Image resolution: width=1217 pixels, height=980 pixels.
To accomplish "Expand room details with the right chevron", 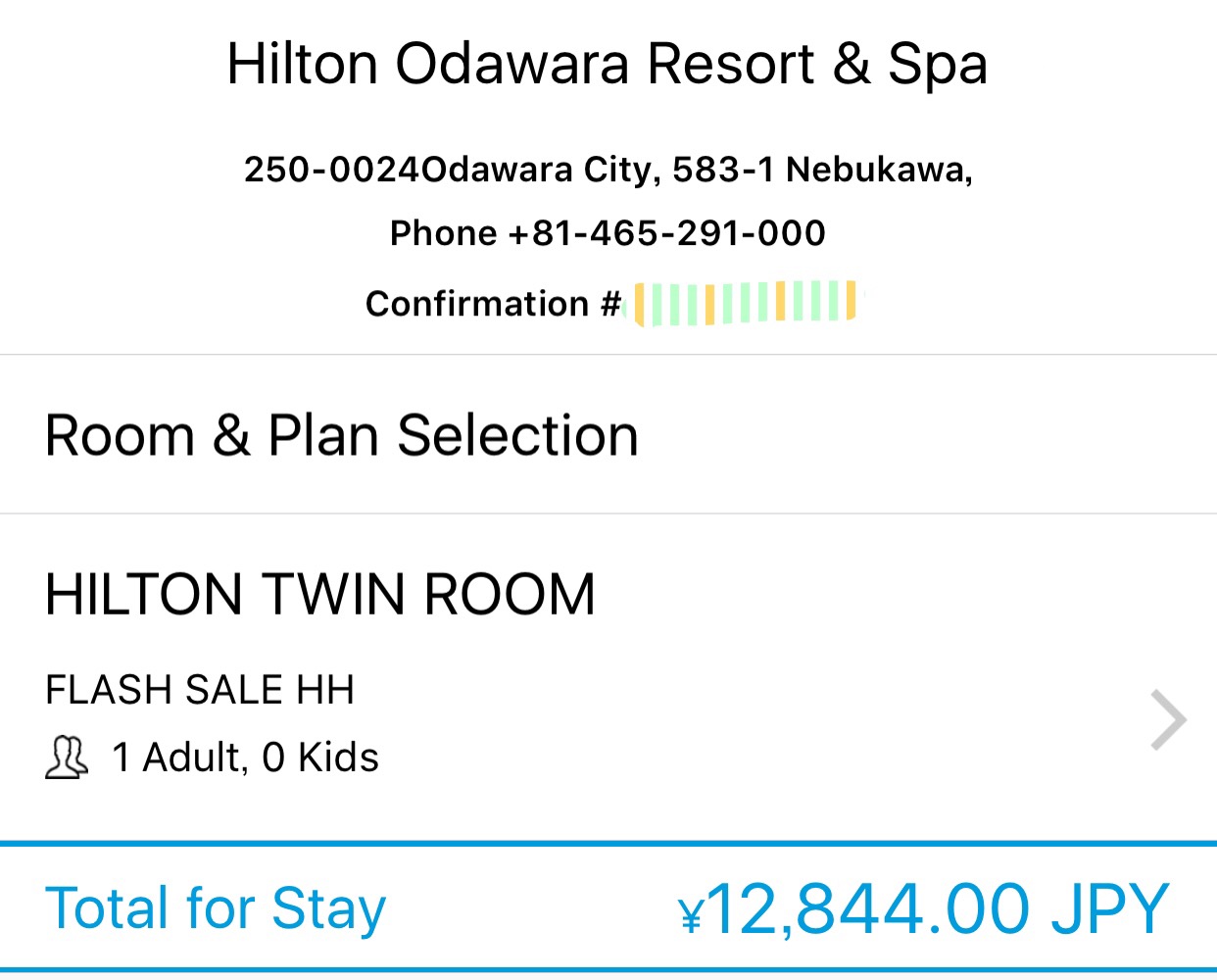I will (x=1168, y=720).
